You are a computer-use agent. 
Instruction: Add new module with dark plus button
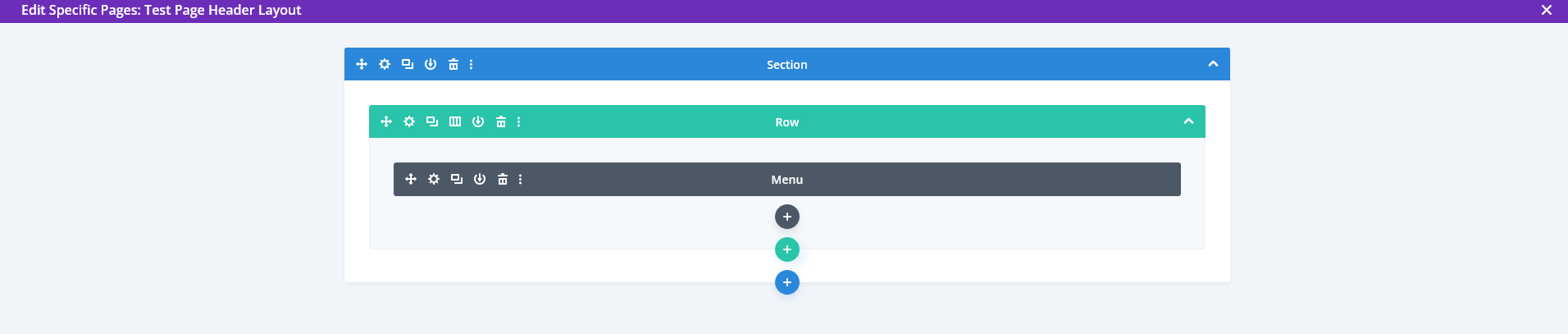[x=787, y=217]
